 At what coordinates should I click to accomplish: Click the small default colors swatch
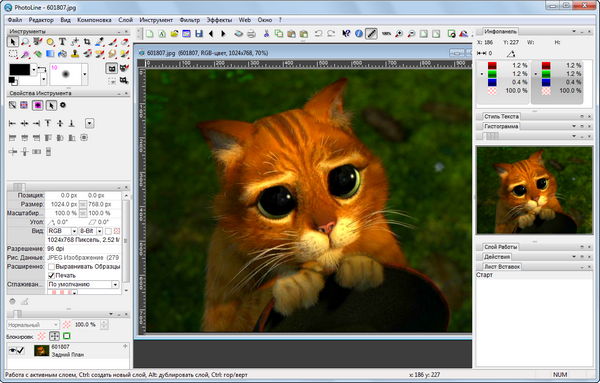coord(12,80)
